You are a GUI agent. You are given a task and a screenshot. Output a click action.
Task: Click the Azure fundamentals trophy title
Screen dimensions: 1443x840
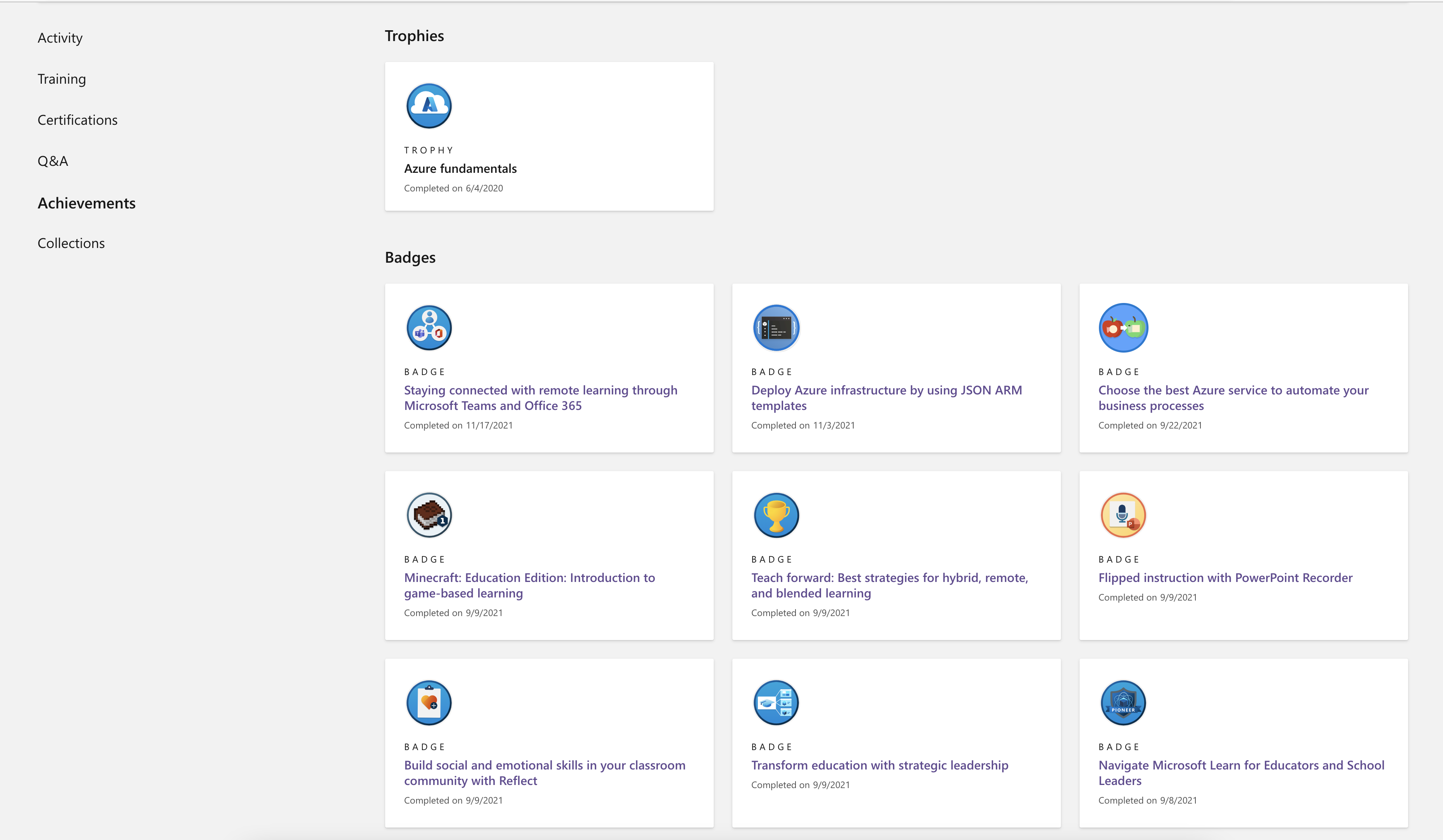coord(460,168)
